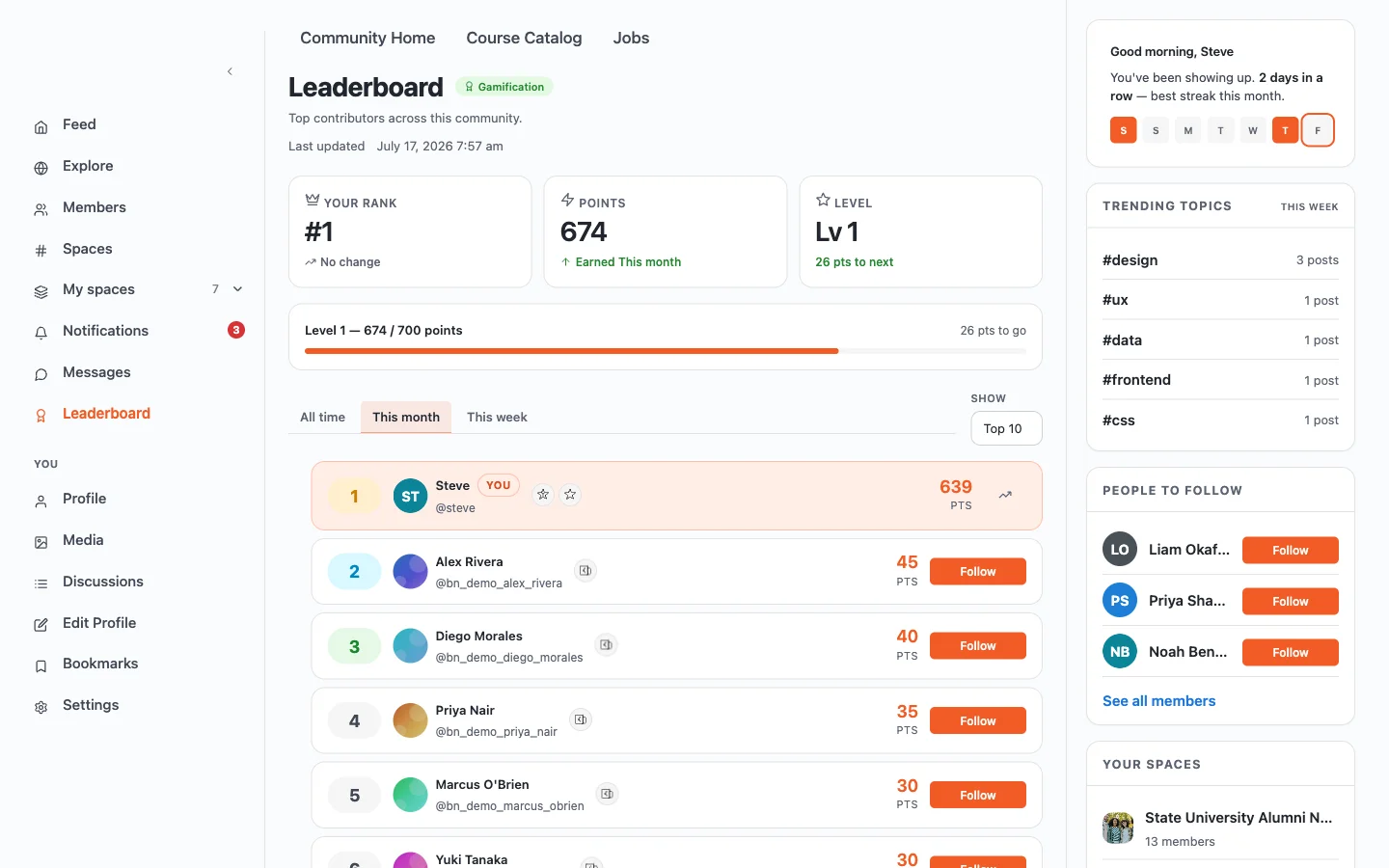The image size is (1389, 868).
Task: Click the Spaces hash icon
Action: pos(41,251)
